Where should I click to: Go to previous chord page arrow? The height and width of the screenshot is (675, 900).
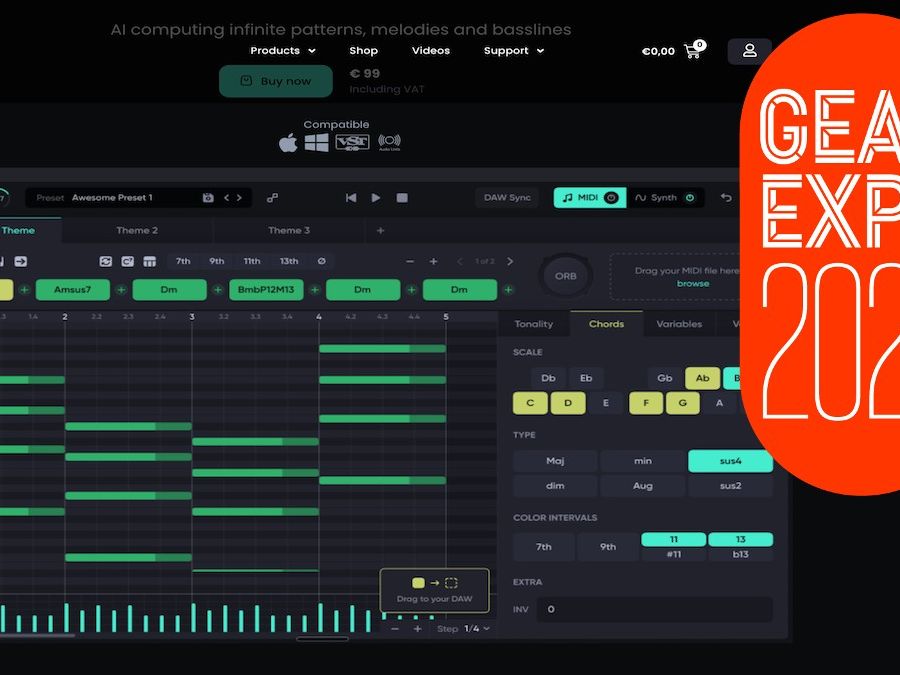coord(459,261)
